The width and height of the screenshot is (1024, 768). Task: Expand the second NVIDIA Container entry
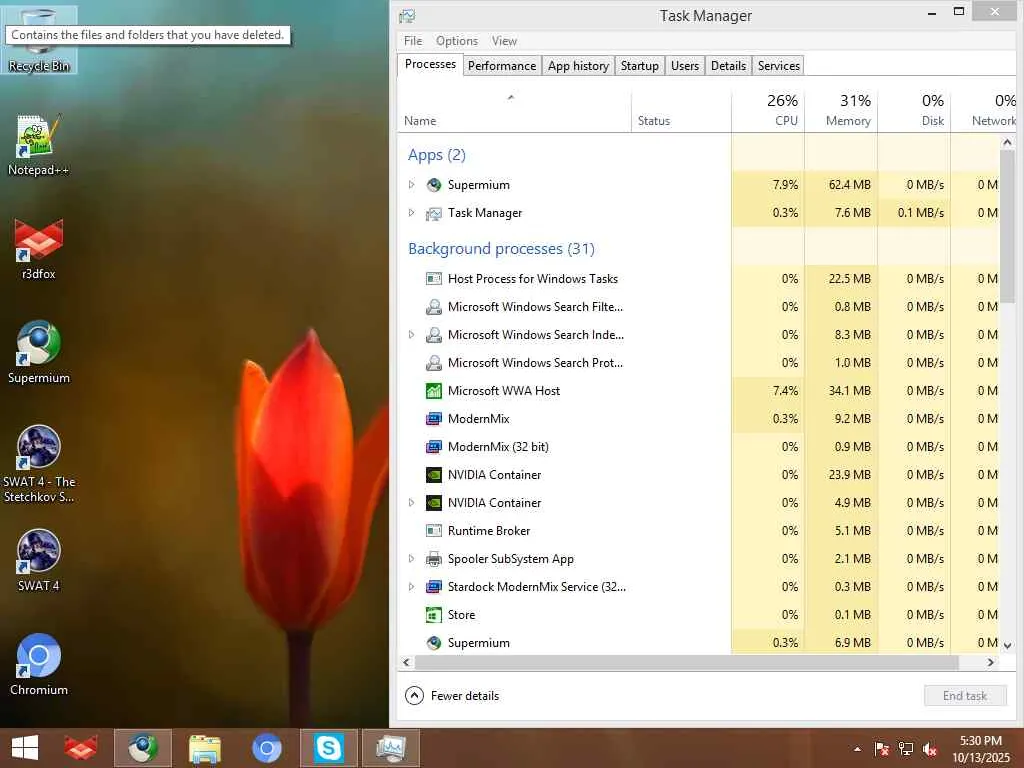click(x=411, y=503)
